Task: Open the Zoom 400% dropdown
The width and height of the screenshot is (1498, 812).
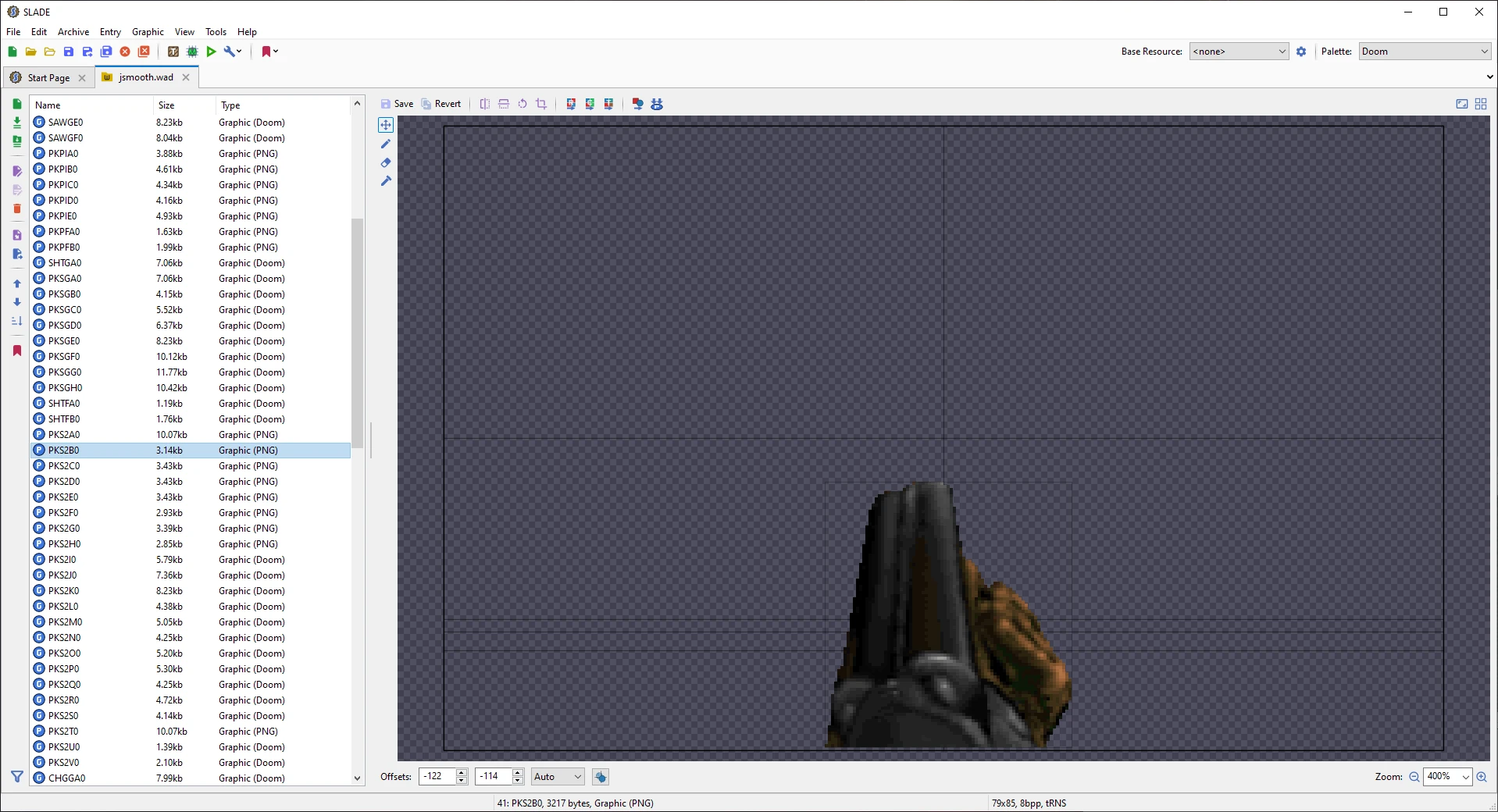Action: pos(1448,777)
